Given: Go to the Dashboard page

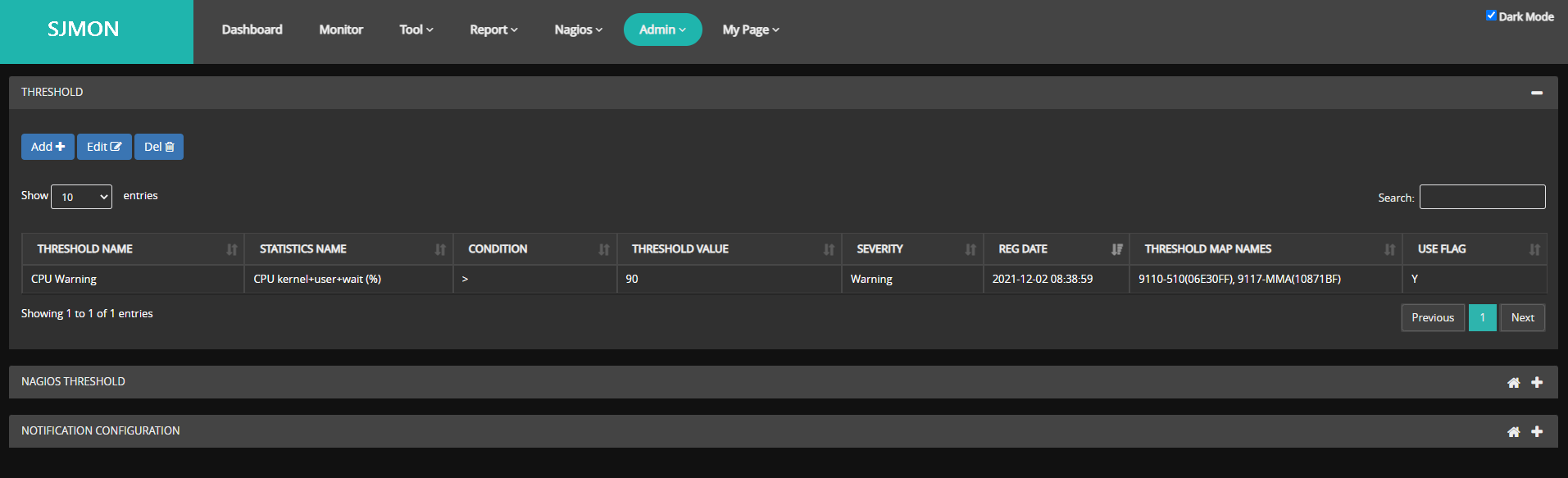Looking at the screenshot, I should pyautogui.click(x=252, y=30).
